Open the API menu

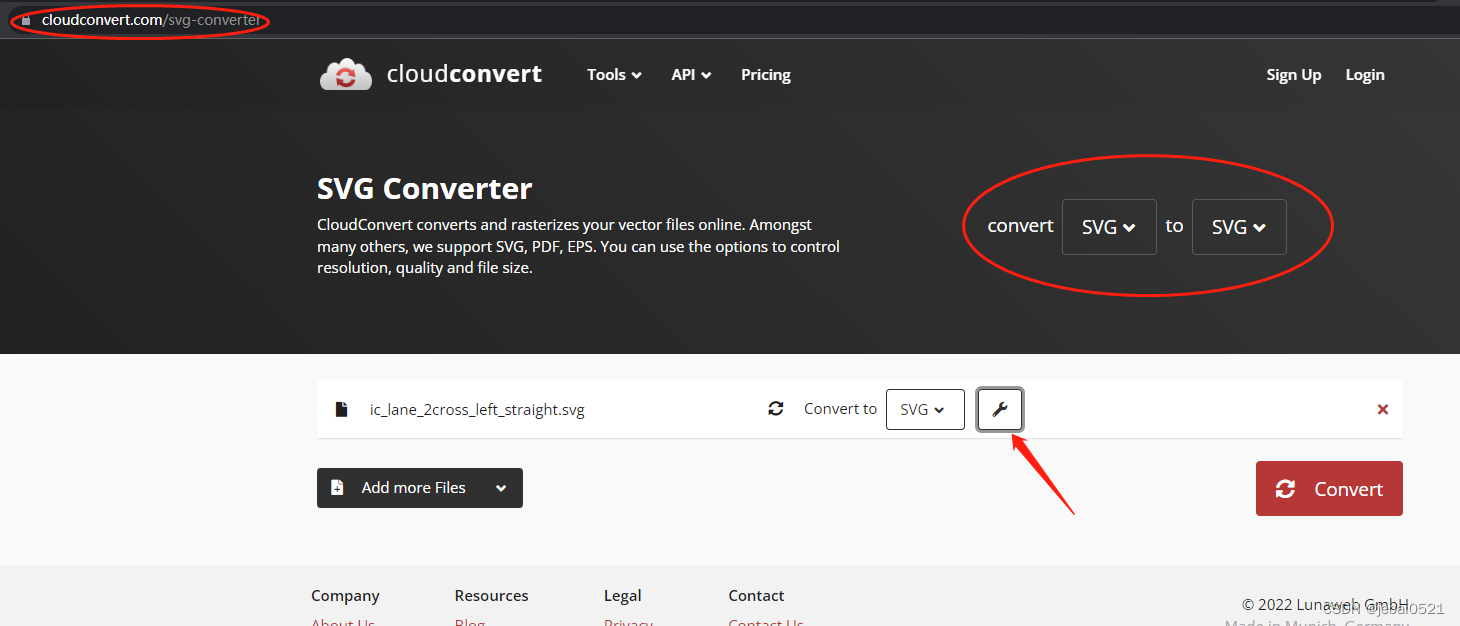(x=691, y=75)
